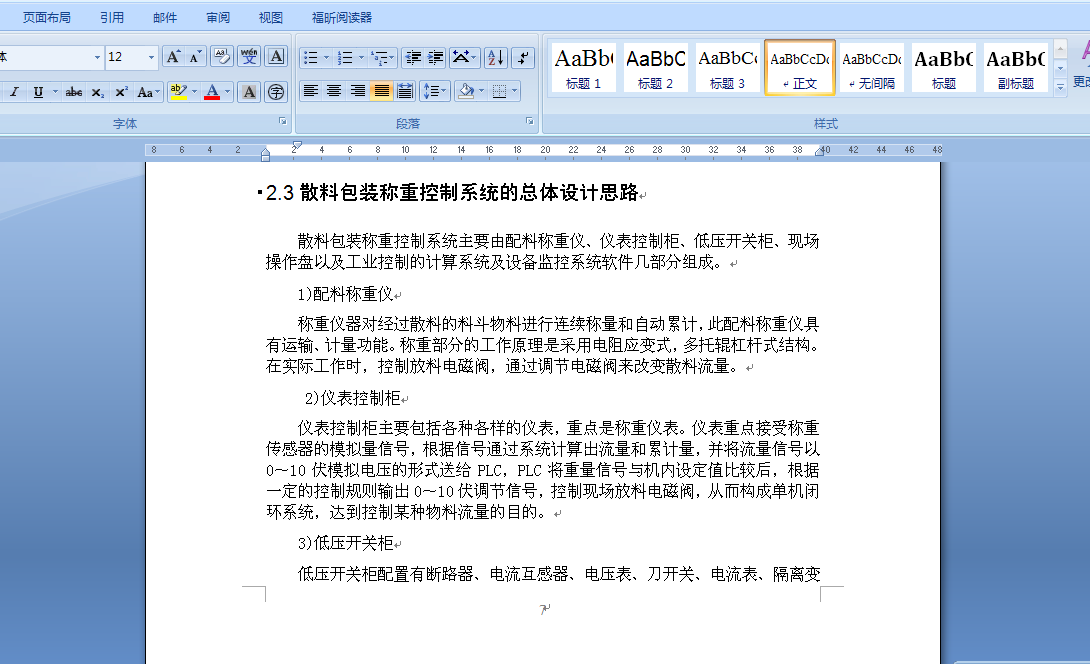The width and height of the screenshot is (1090, 664).
Task: Apply yellow text highlight color
Action: (x=178, y=92)
